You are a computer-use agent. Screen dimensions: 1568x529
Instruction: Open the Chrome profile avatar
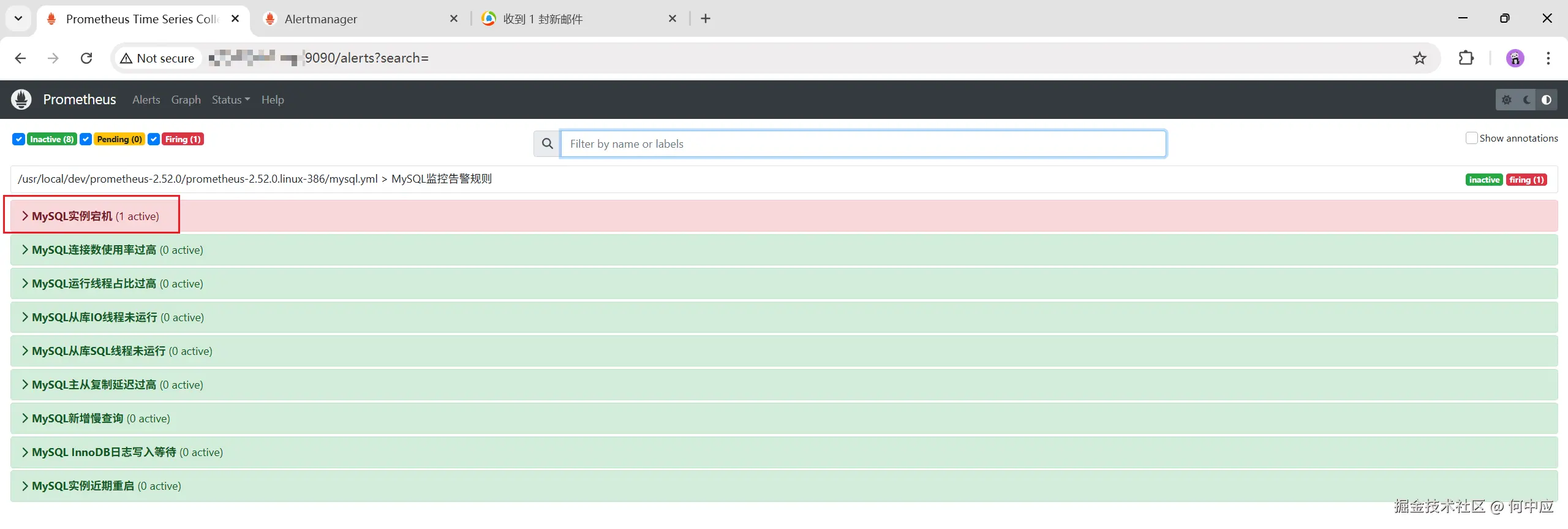pyautogui.click(x=1515, y=58)
